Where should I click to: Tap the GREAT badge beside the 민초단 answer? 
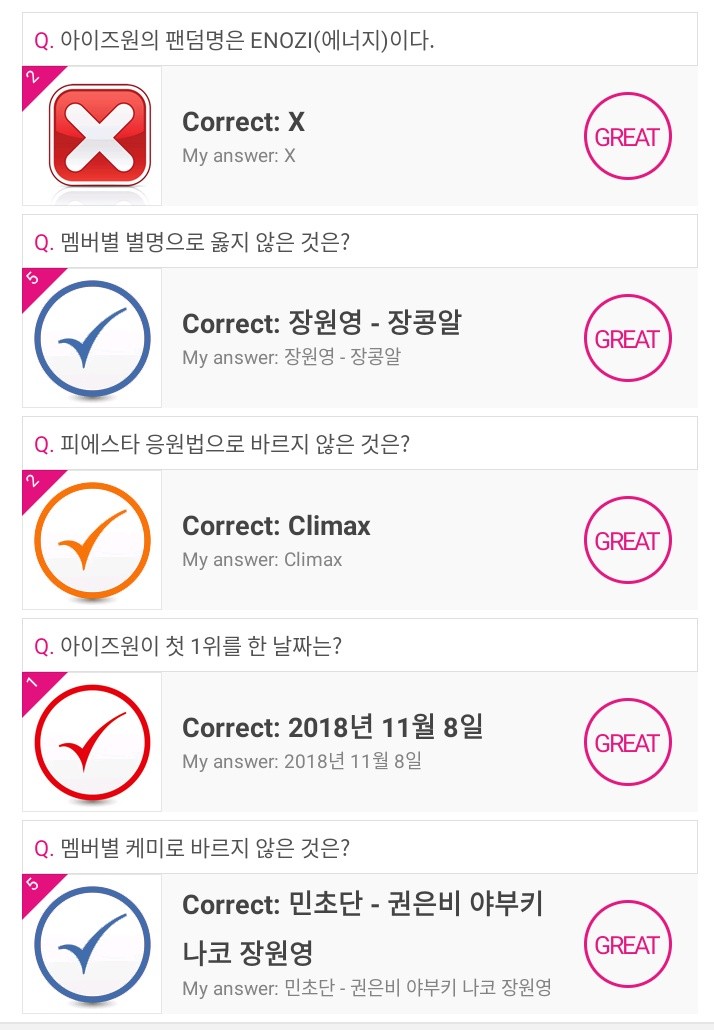(x=627, y=945)
